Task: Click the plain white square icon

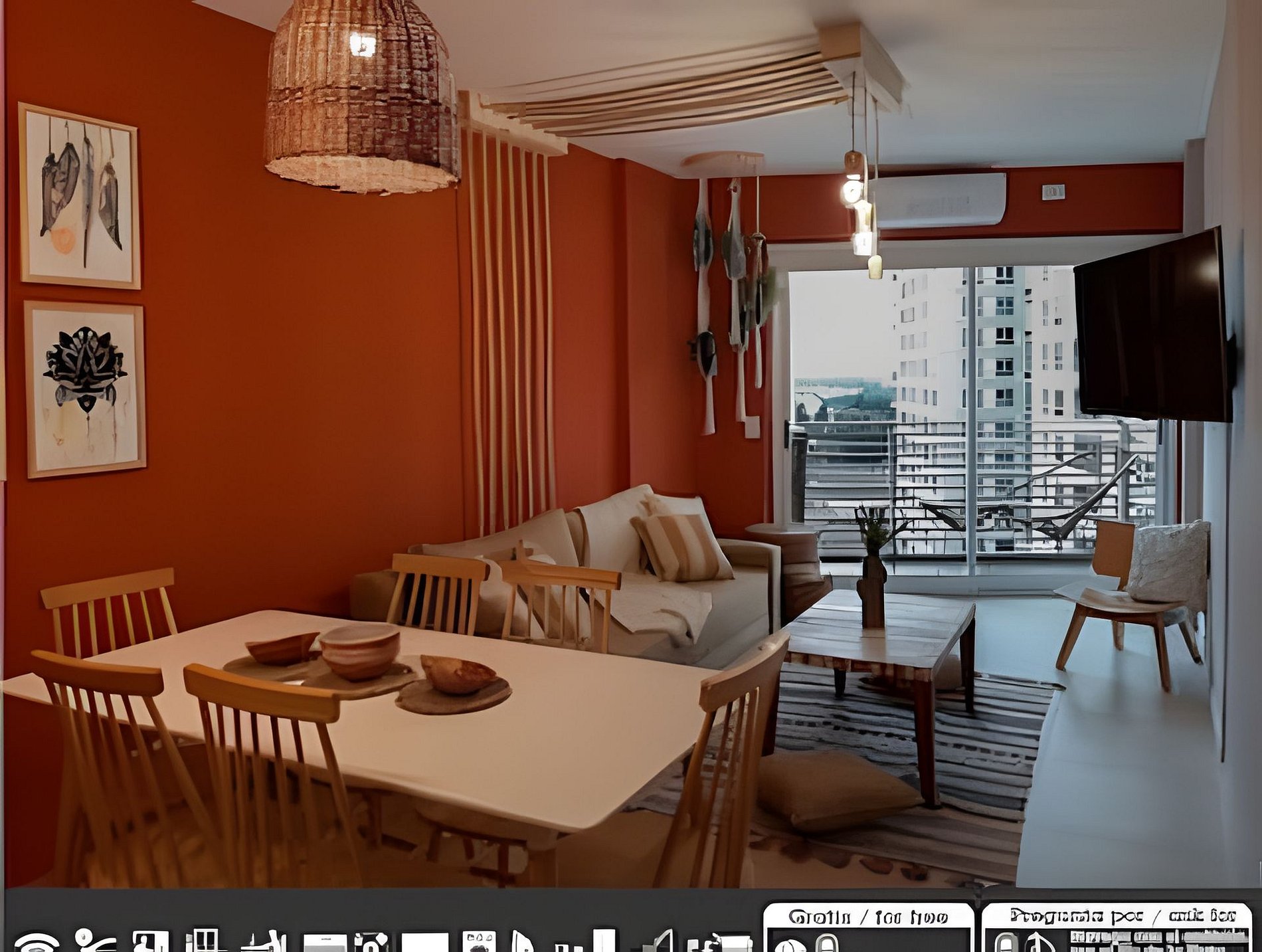Action: [425, 943]
